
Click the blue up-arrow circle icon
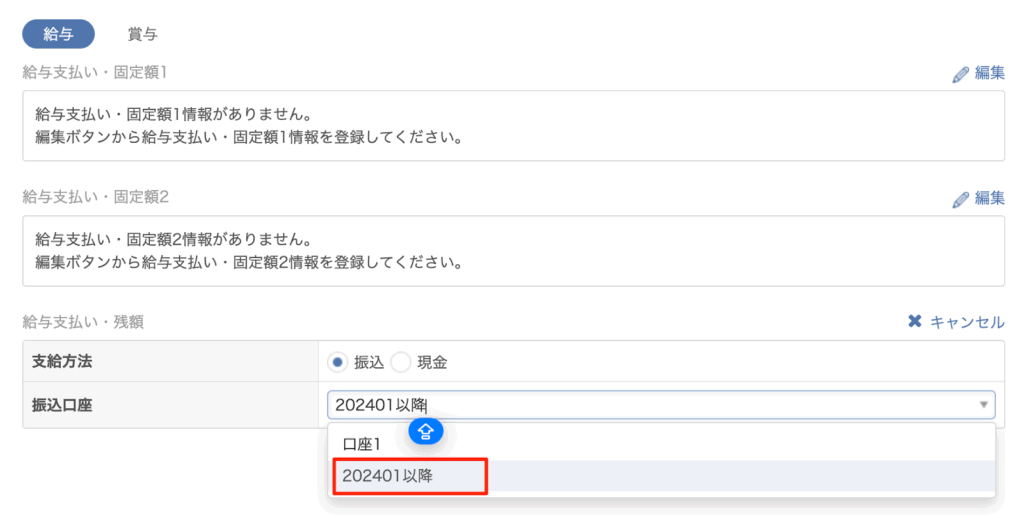pyautogui.click(x=426, y=432)
